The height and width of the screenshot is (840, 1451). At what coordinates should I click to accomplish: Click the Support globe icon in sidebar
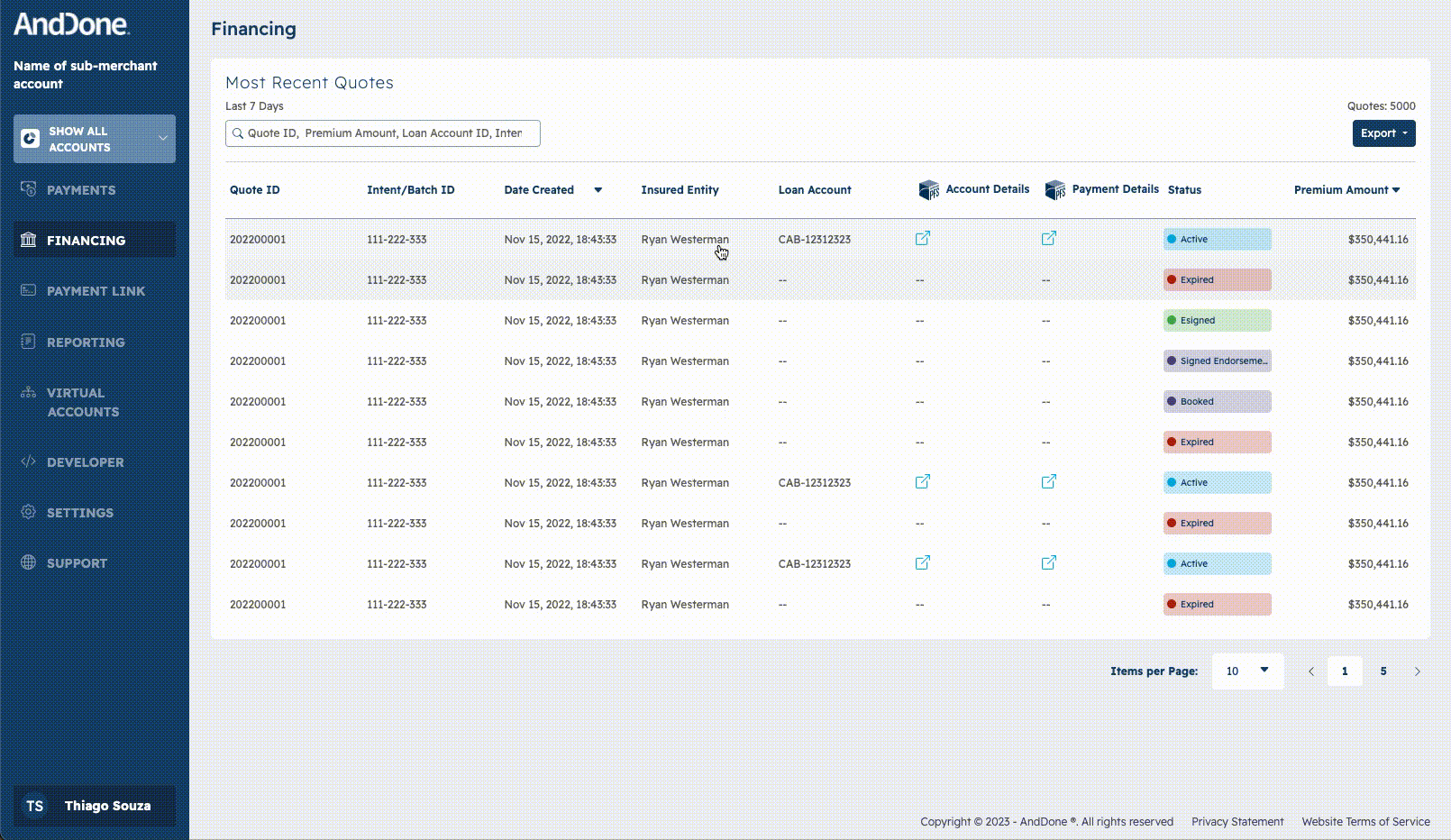point(29,562)
